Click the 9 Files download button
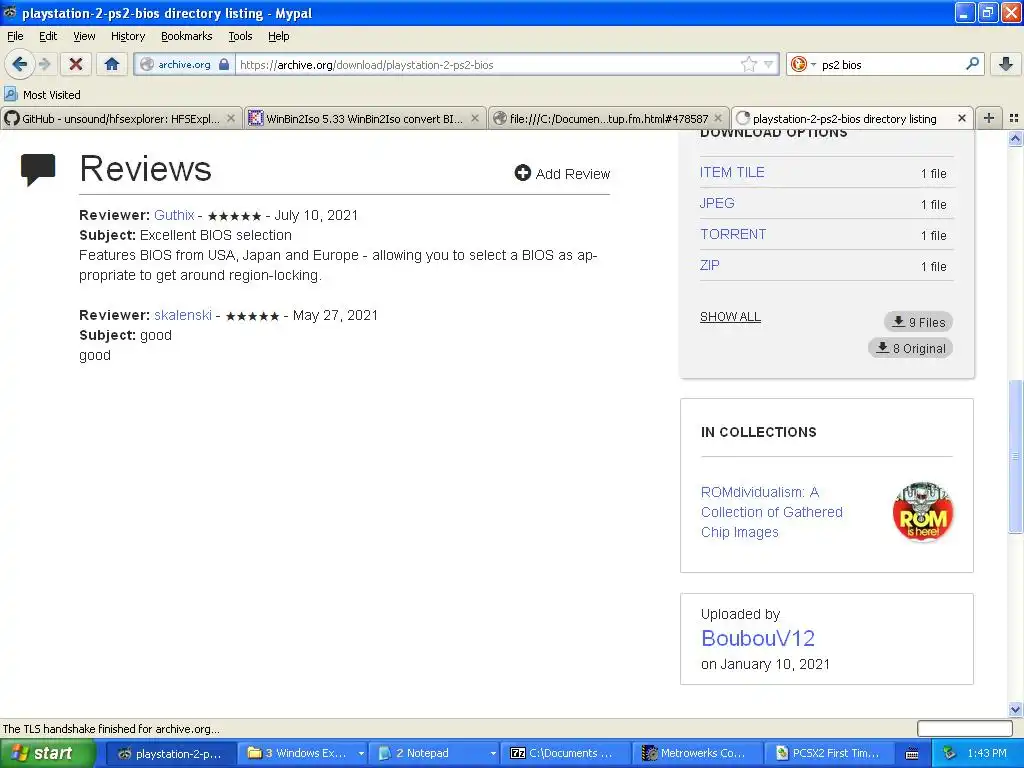This screenshot has width=1024, height=768. click(918, 322)
